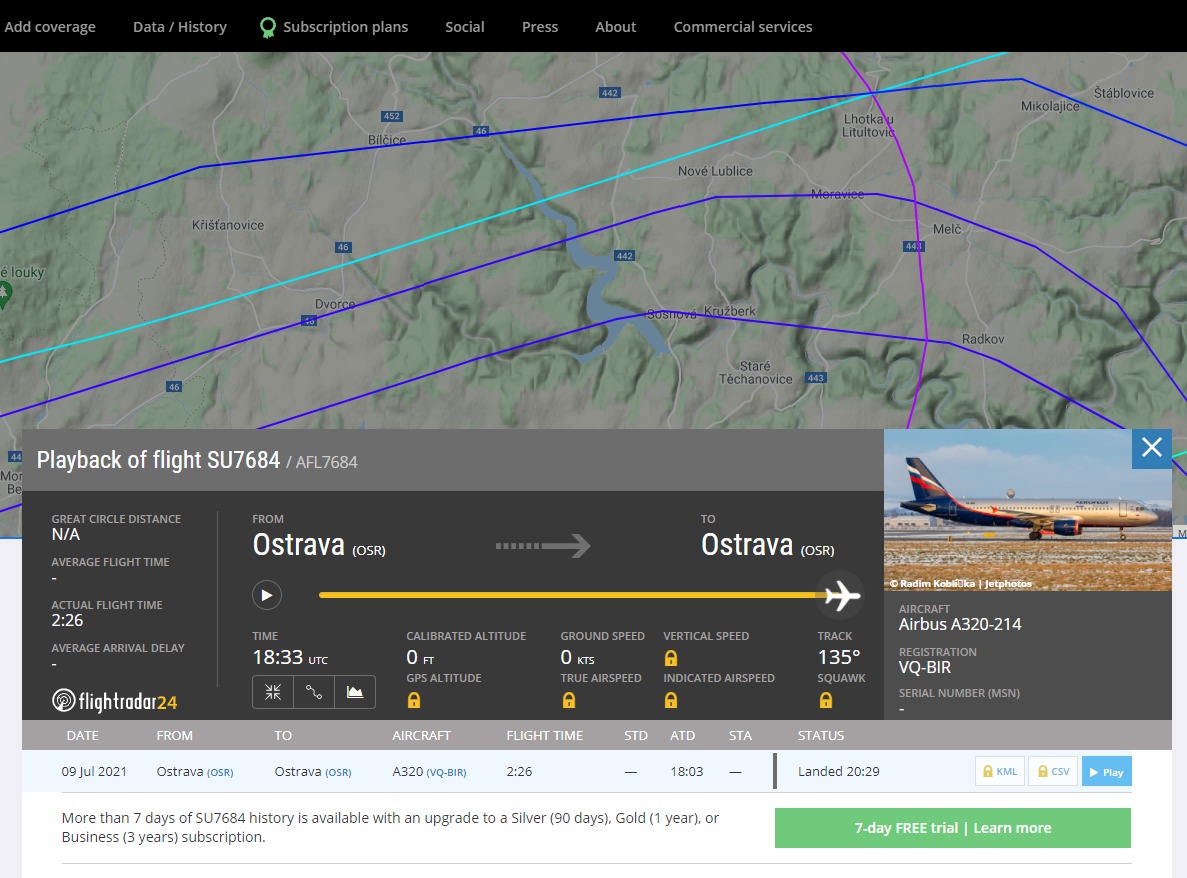The width and height of the screenshot is (1187, 878).
Task: Close the playback panel with X
Action: (1151, 448)
